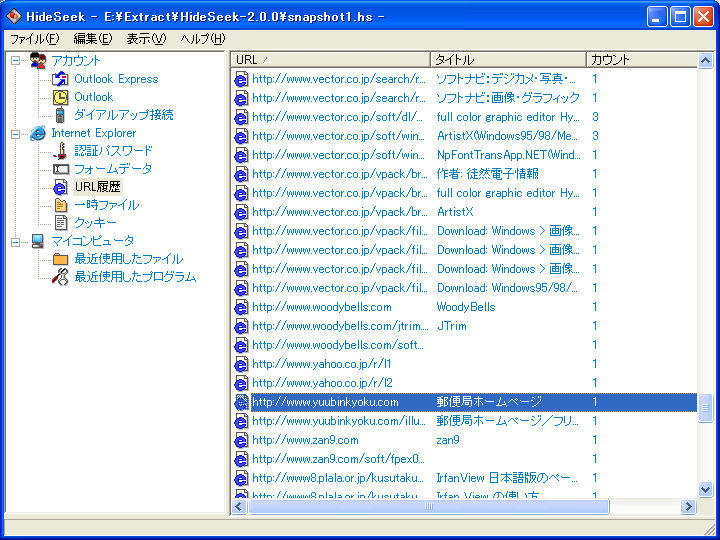Click the ダイアルアップ接続 phone icon
This screenshot has height=540, width=720.
60,115
